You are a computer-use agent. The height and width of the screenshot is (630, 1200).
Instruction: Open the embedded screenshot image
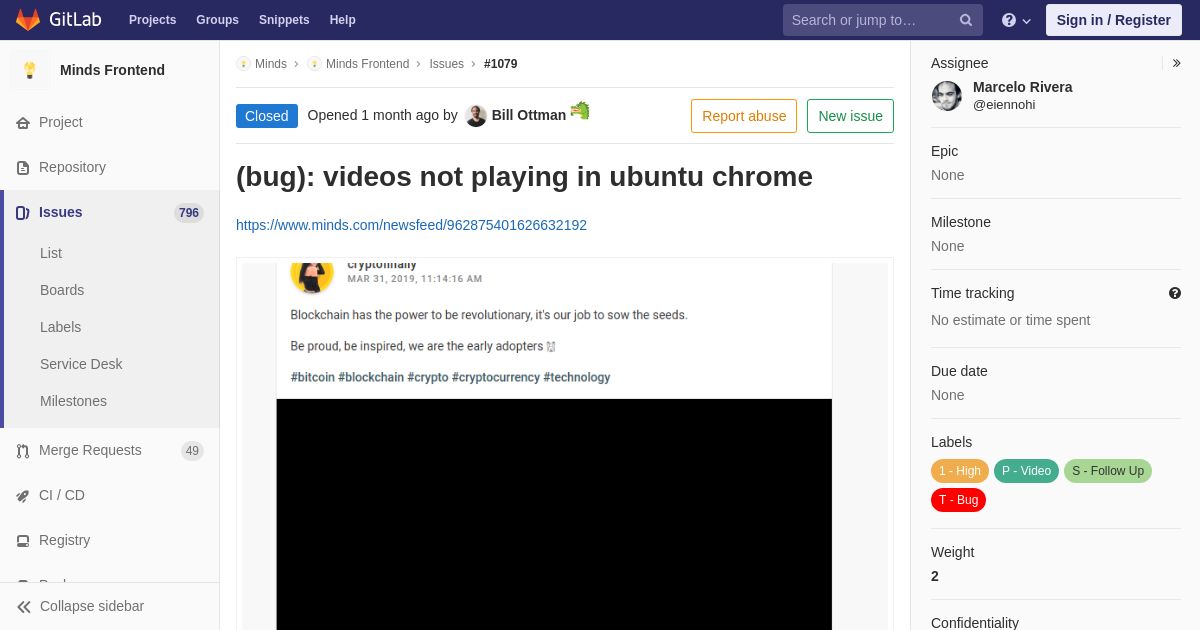(565, 445)
